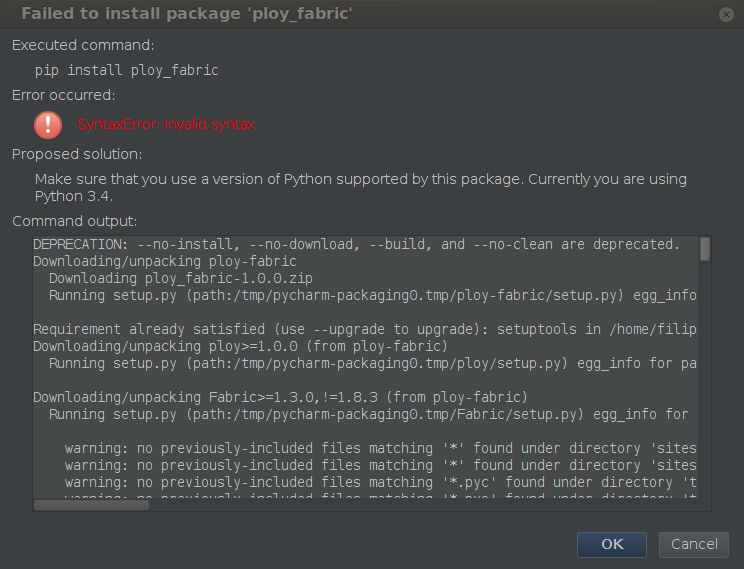Viewport: 744px width, 569px height.
Task: Click the 'SyntaxError: invalid syntax' message
Action: pyautogui.click(x=166, y=124)
